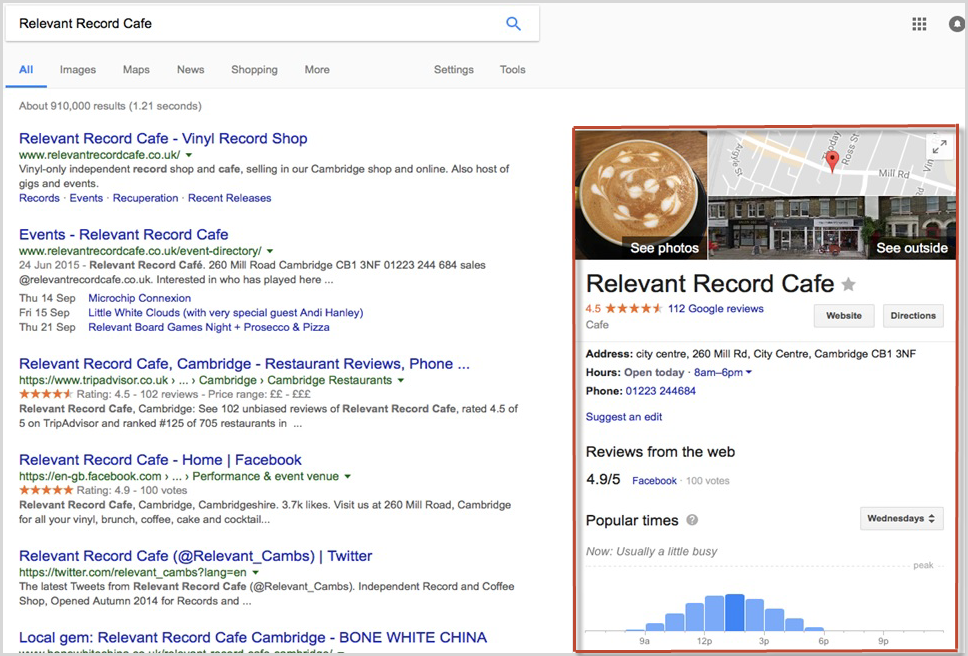Click the blue search magnifier icon
This screenshot has height=656, width=968.
click(513, 24)
